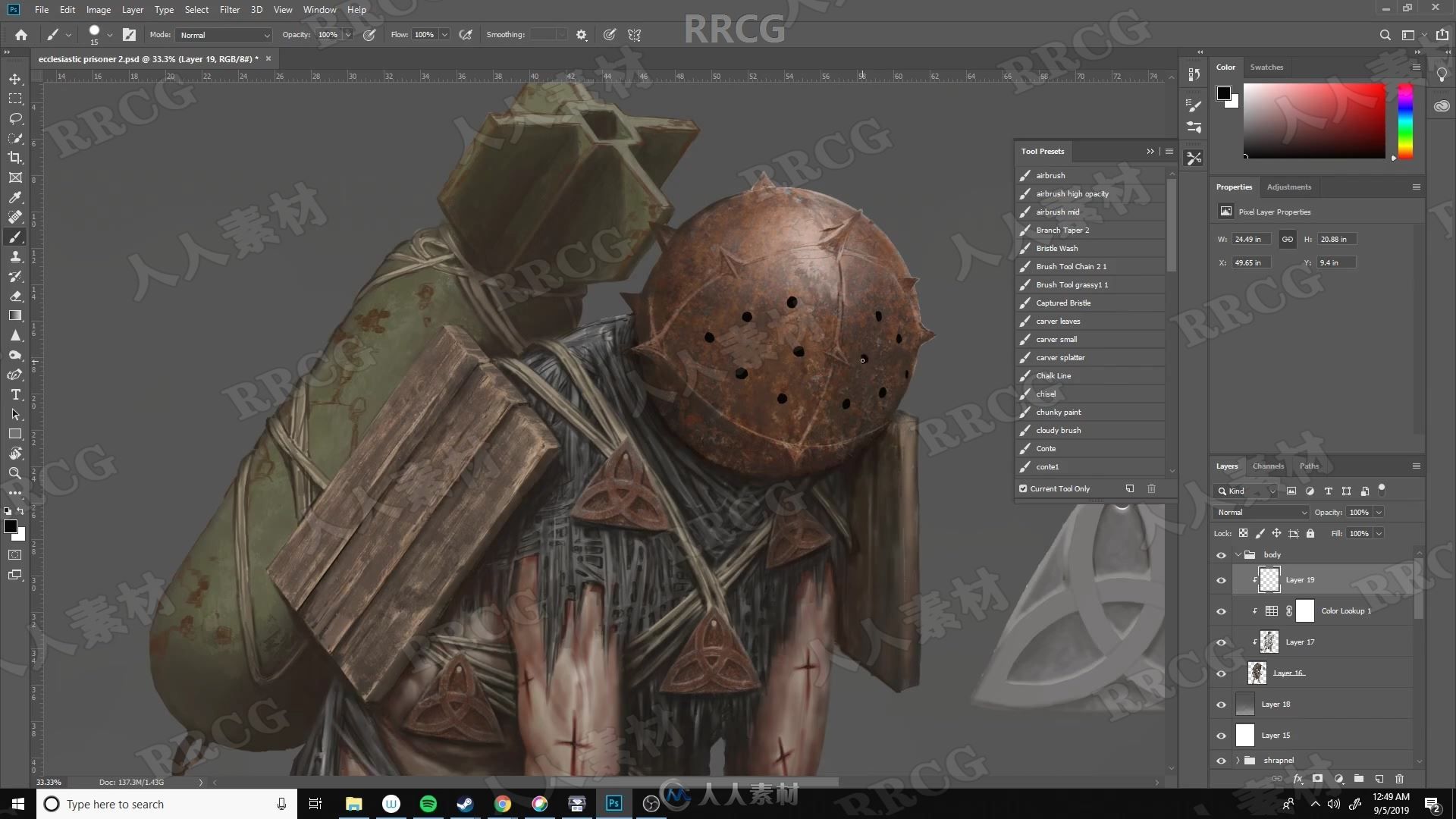Select the Path Selection tool
Screen dimensions: 1456x819
point(15,414)
